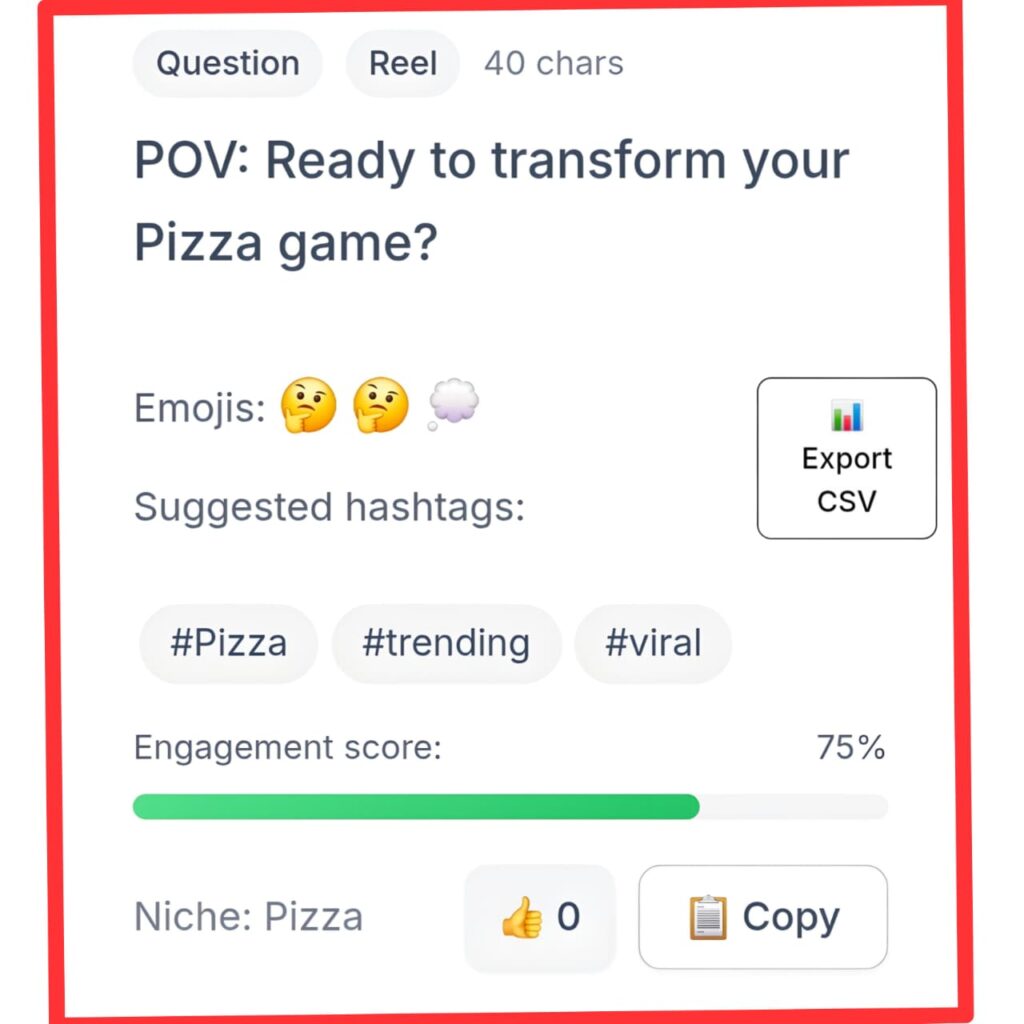Select the Reel label badge
1024x1024 pixels.
click(x=402, y=63)
